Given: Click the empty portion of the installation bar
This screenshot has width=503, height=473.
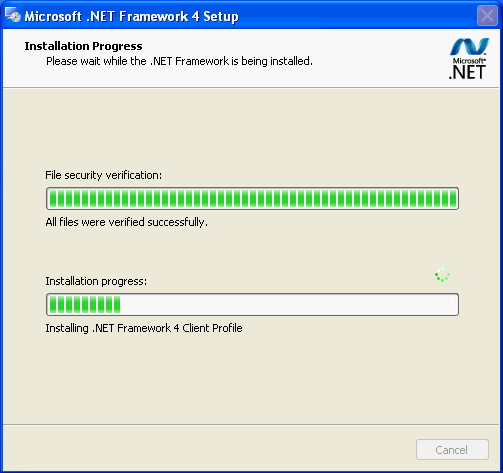Looking at the screenshot, I should 289,304.
